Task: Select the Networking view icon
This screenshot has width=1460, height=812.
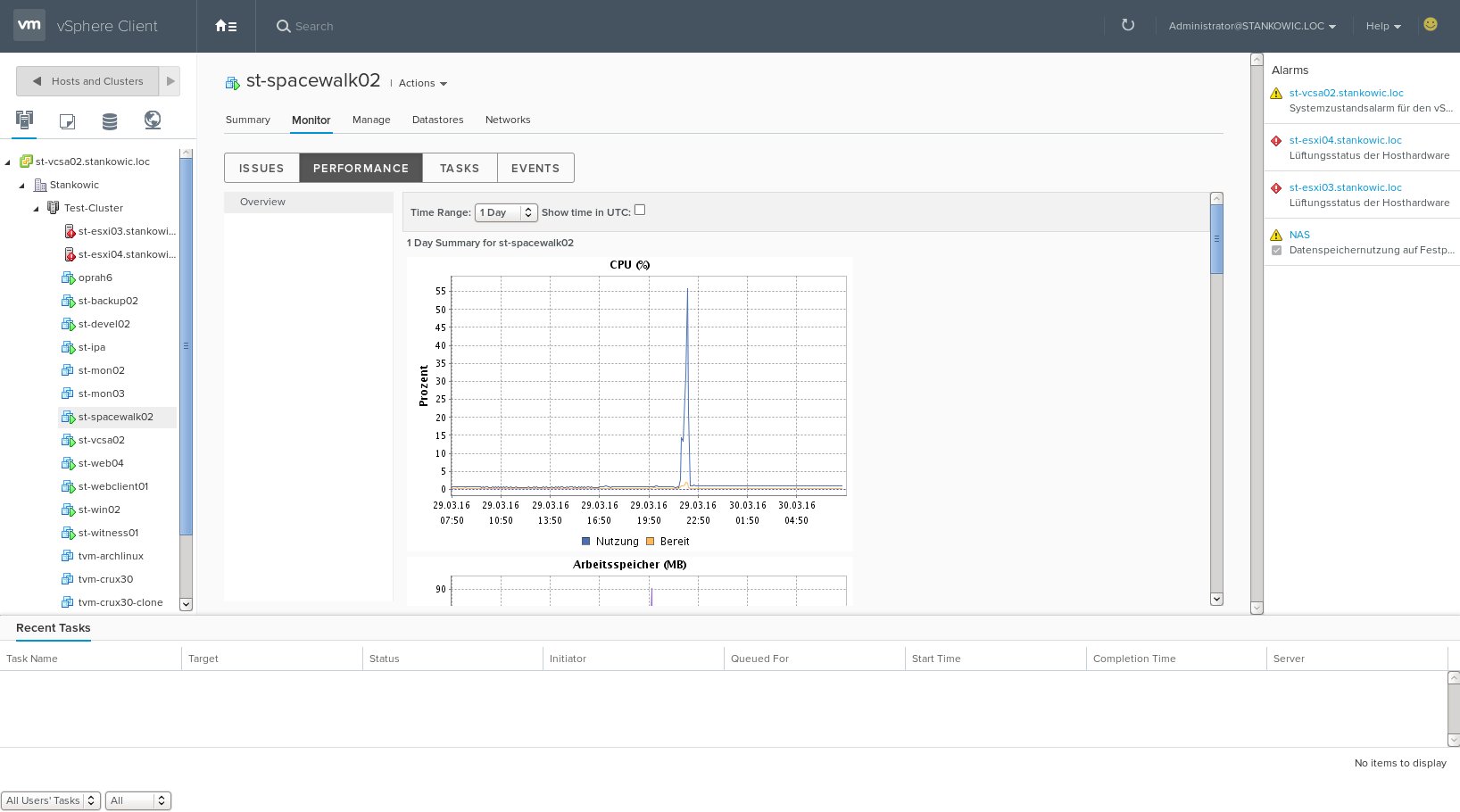Action: click(x=153, y=120)
